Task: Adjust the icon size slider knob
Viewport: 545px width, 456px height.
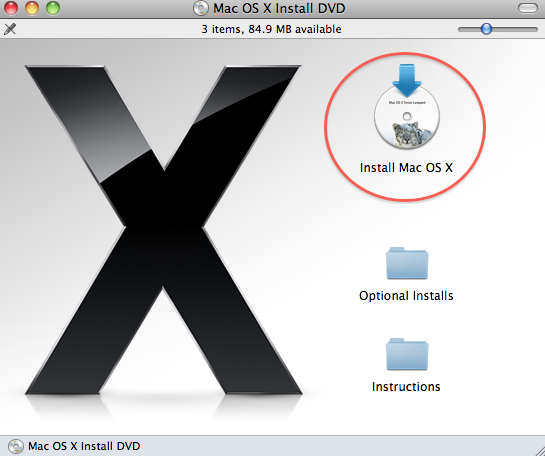Action: (x=486, y=29)
